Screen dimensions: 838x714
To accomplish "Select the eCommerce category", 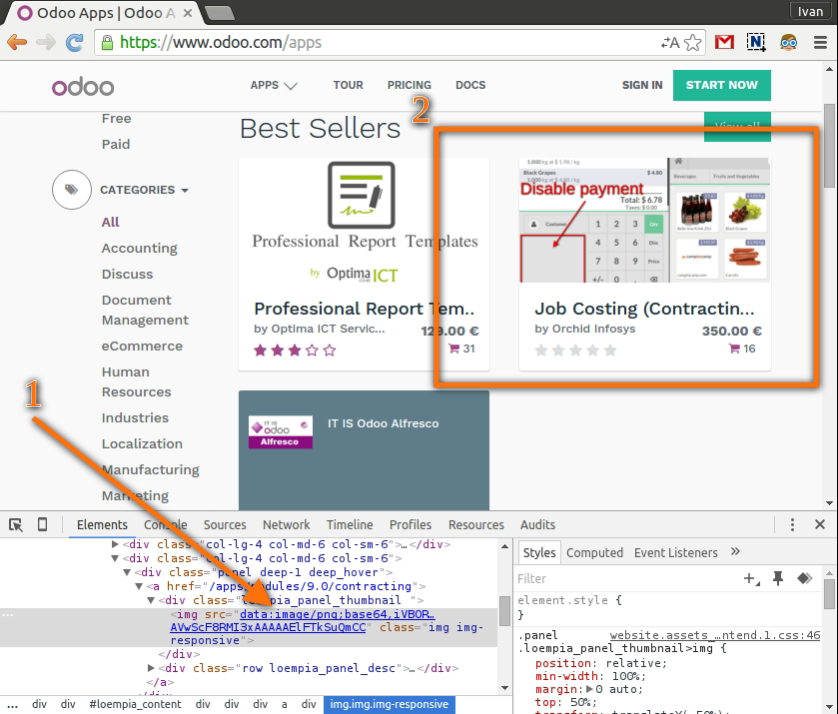I will pos(142,346).
